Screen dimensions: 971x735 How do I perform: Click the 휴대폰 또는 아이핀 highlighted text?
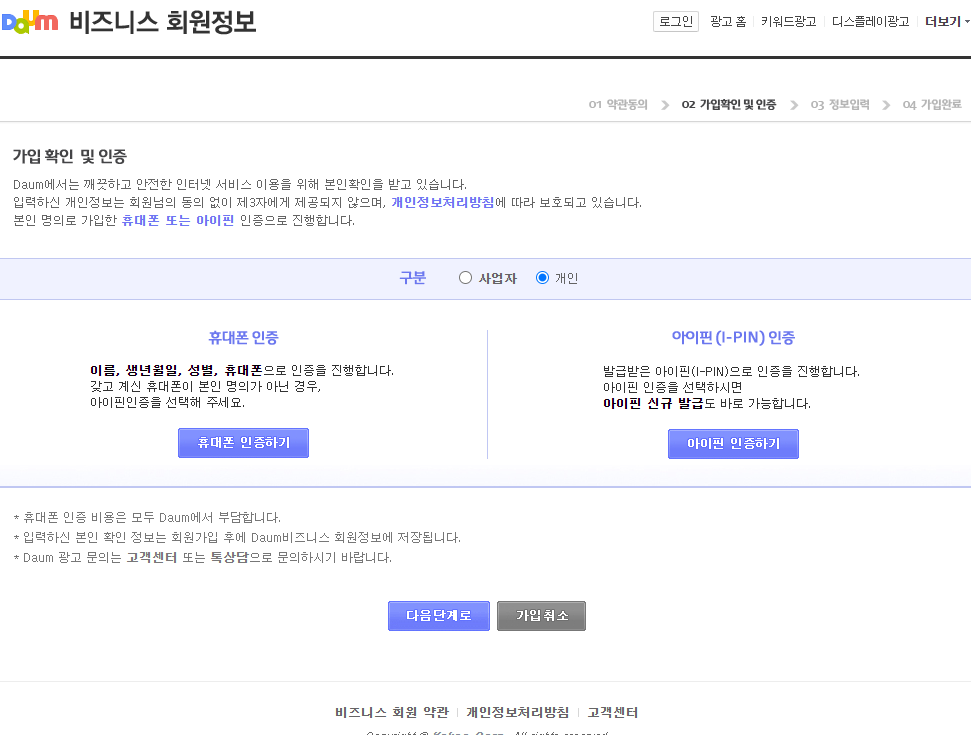[x=178, y=220]
